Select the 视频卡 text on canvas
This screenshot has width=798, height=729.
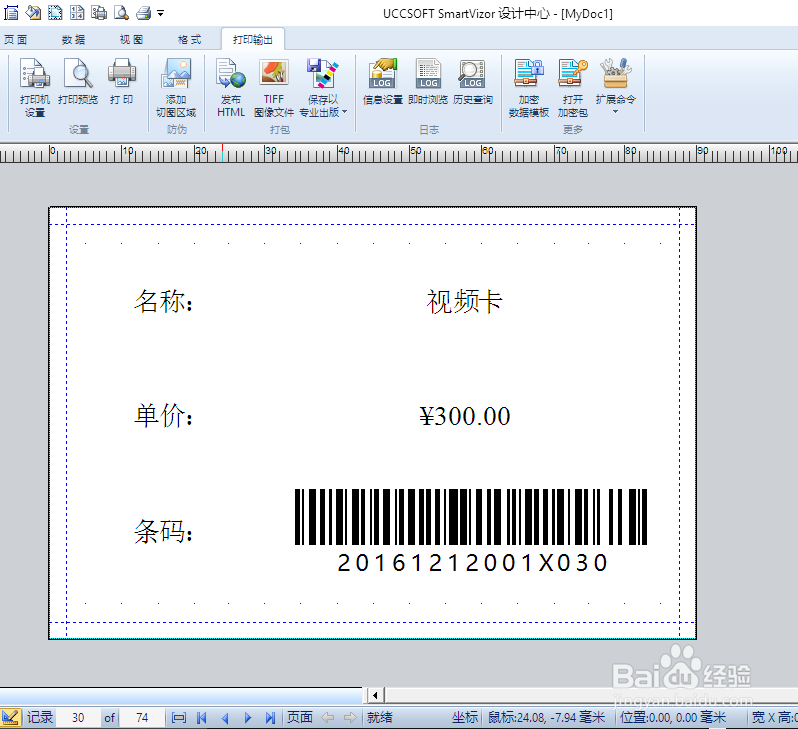click(464, 301)
